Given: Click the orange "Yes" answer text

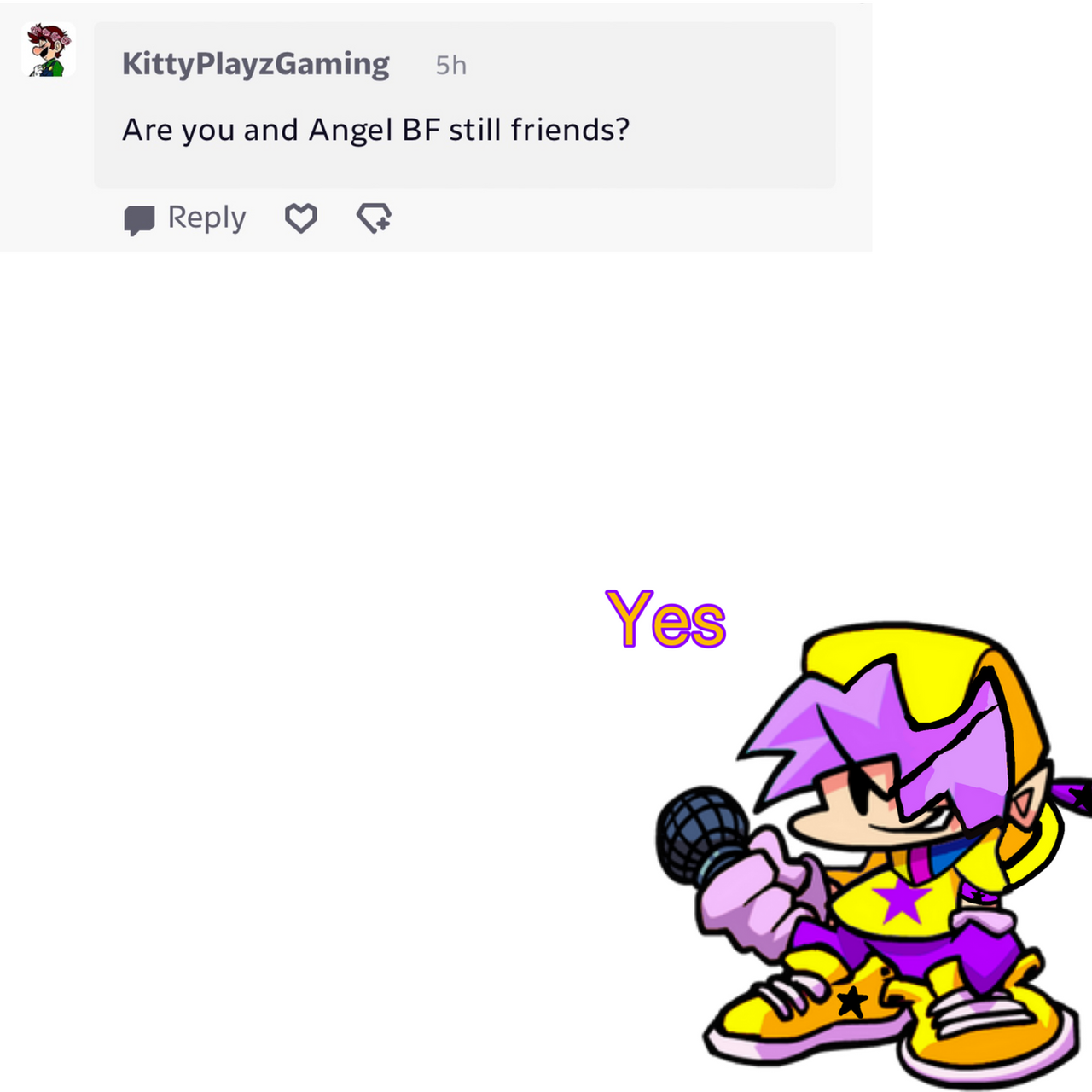Looking at the screenshot, I should click(665, 619).
